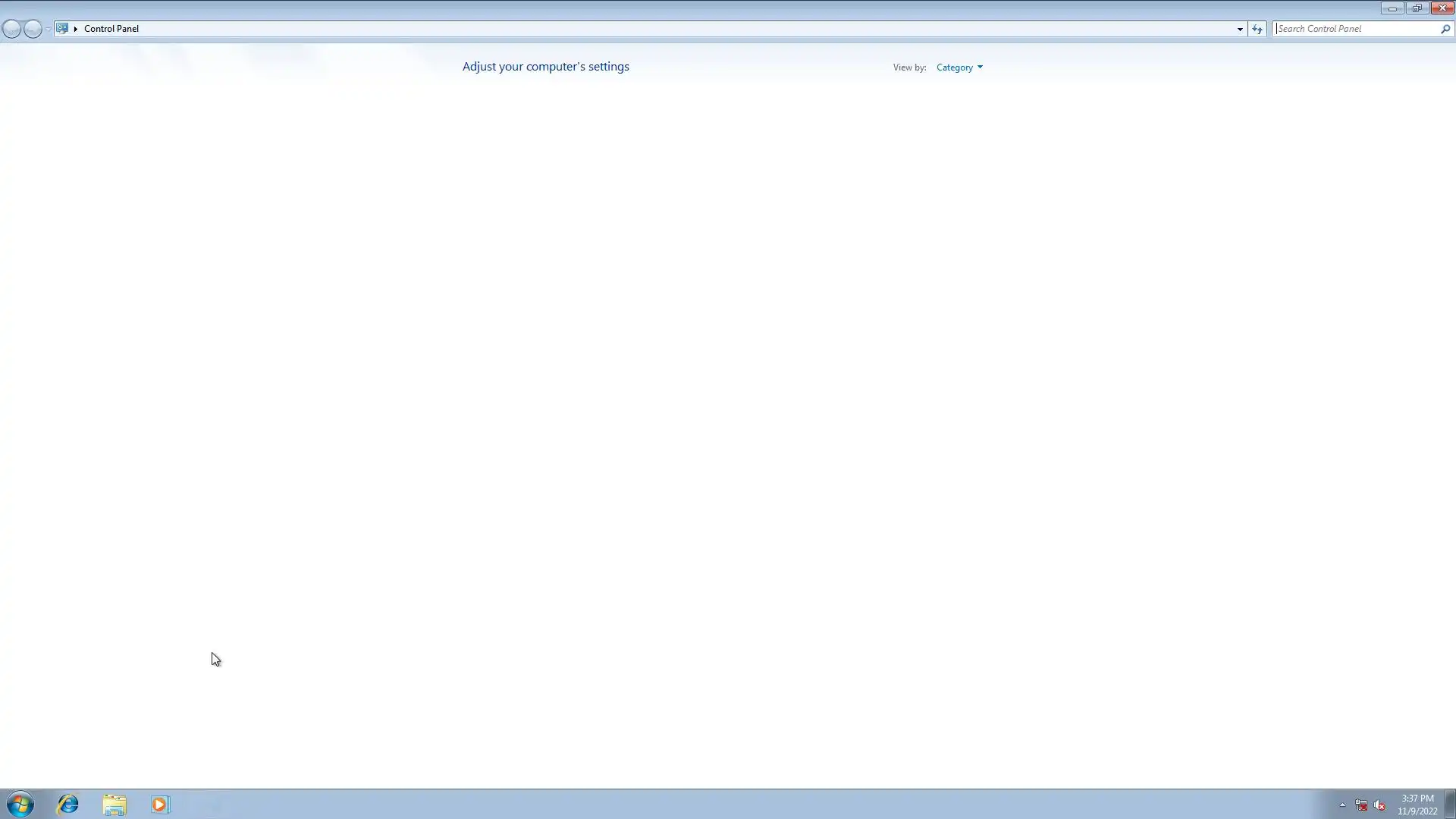Open the Windows Start orb
Image resolution: width=1456 pixels, height=819 pixels.
20,804
